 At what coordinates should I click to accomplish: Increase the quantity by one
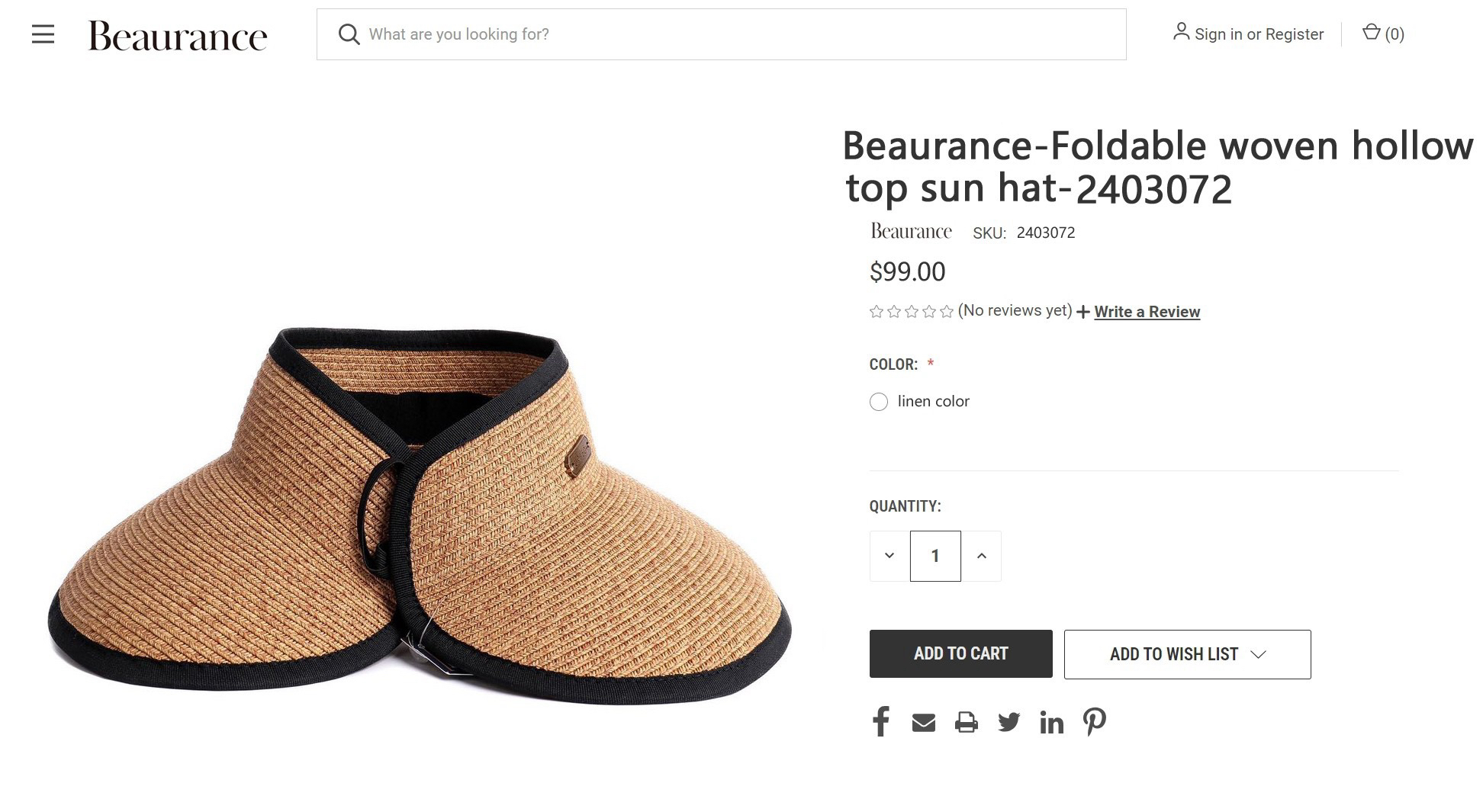click(982, 556)
